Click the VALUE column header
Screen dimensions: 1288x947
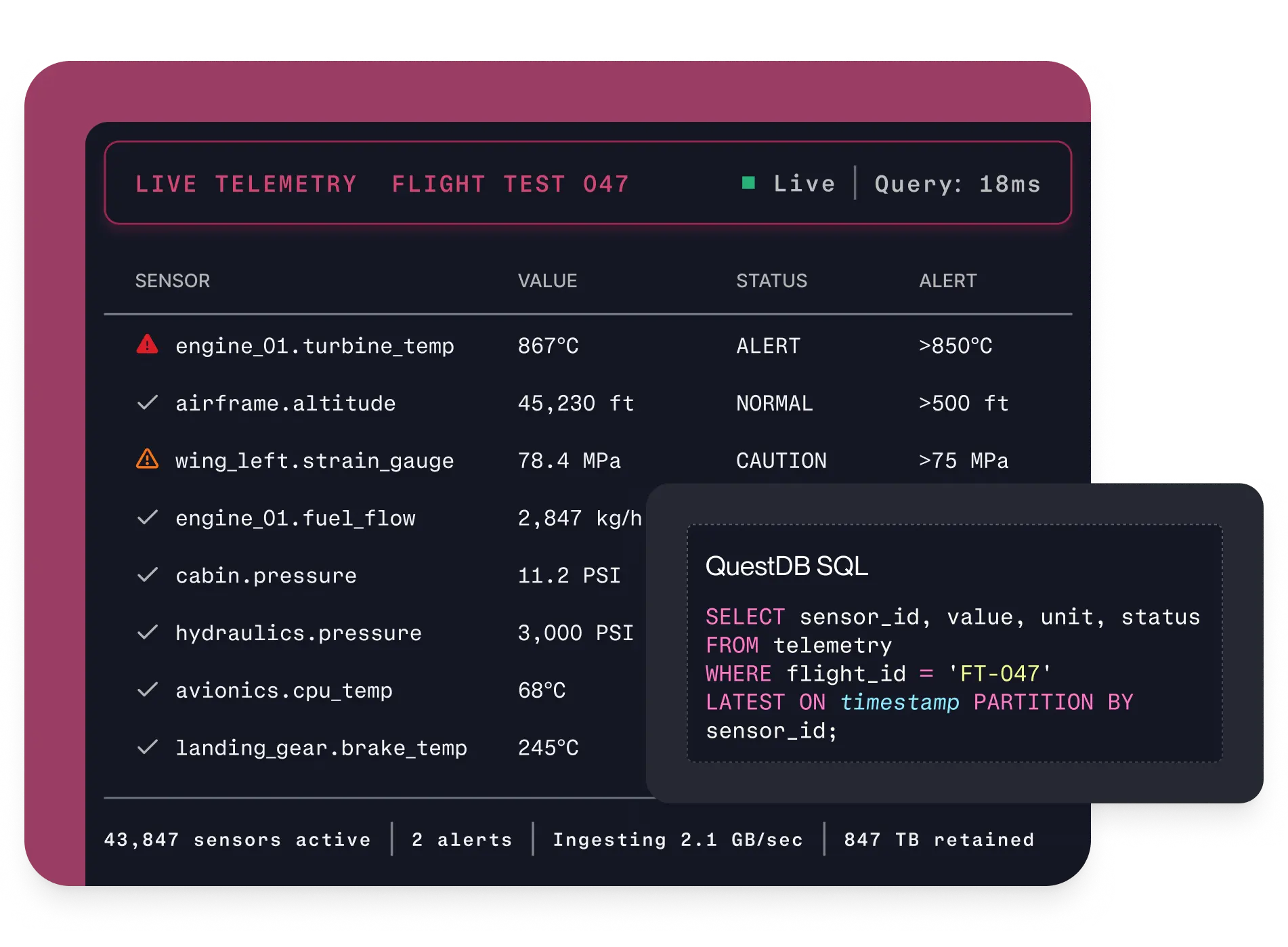547,280
